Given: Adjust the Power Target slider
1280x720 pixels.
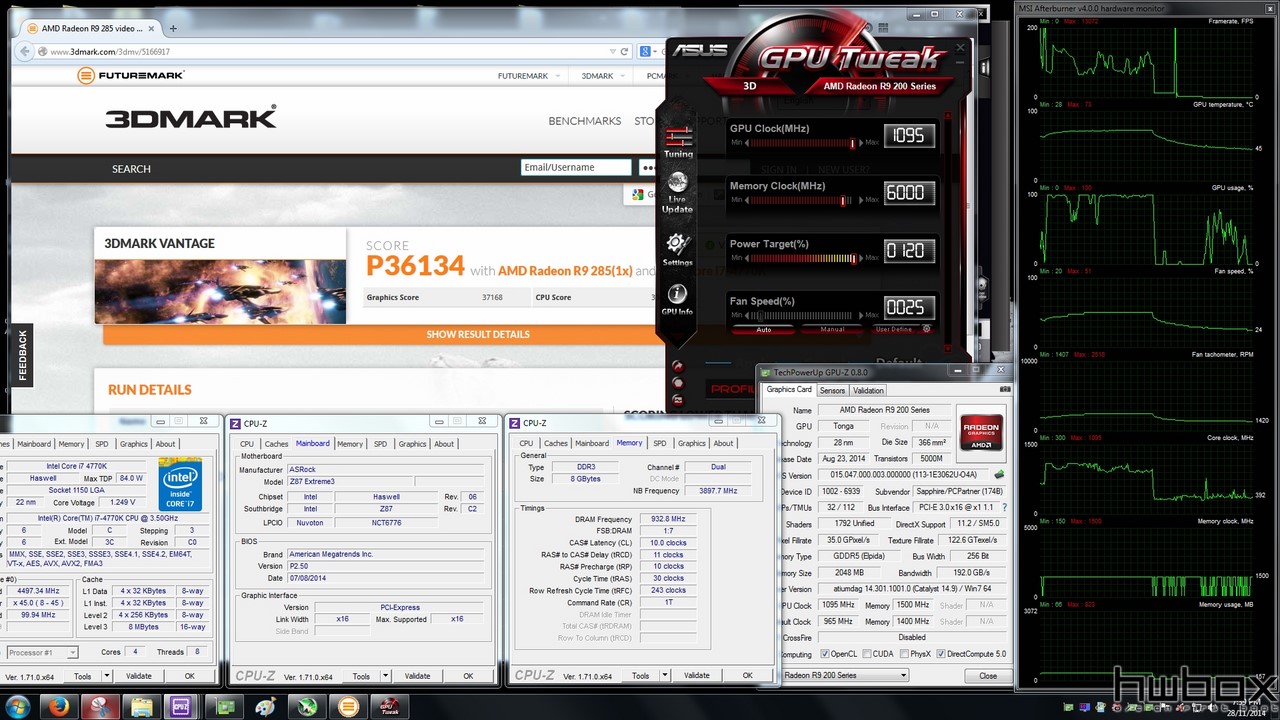Looking at the screenshot, I should point(804,258).
